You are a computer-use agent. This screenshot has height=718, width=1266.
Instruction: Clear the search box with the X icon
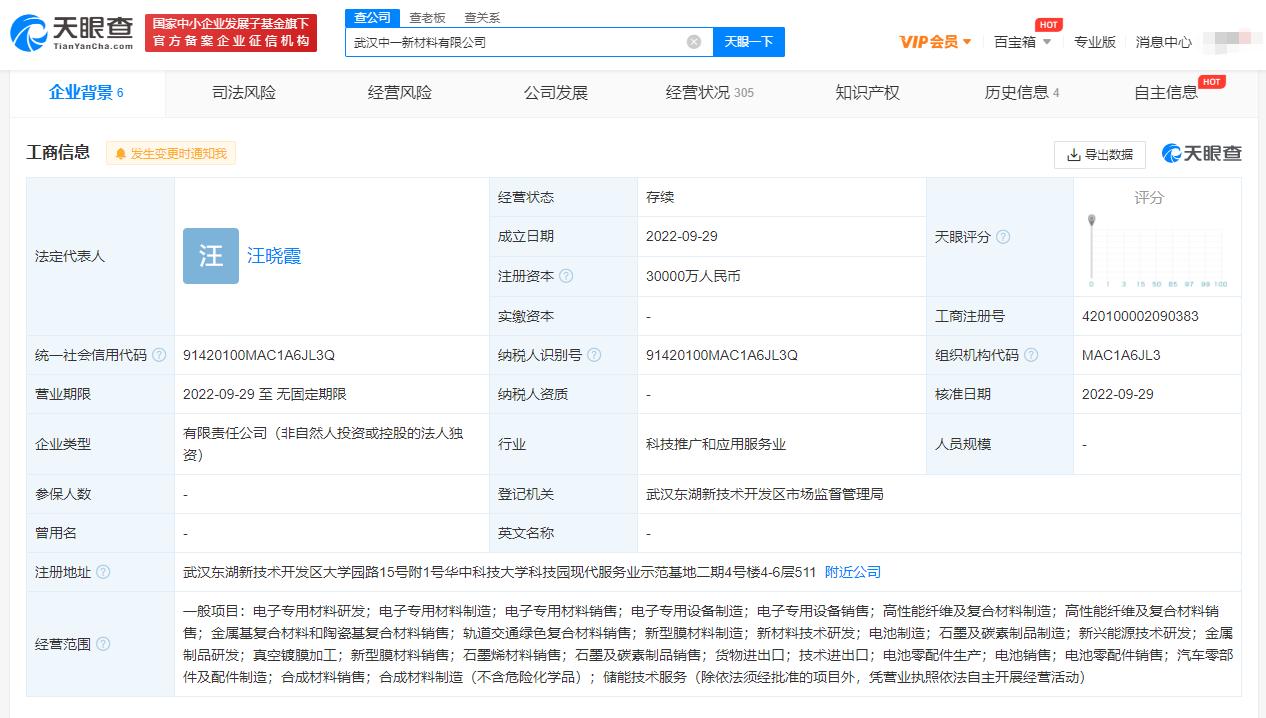pyautogui.click(x=693, y=42)
